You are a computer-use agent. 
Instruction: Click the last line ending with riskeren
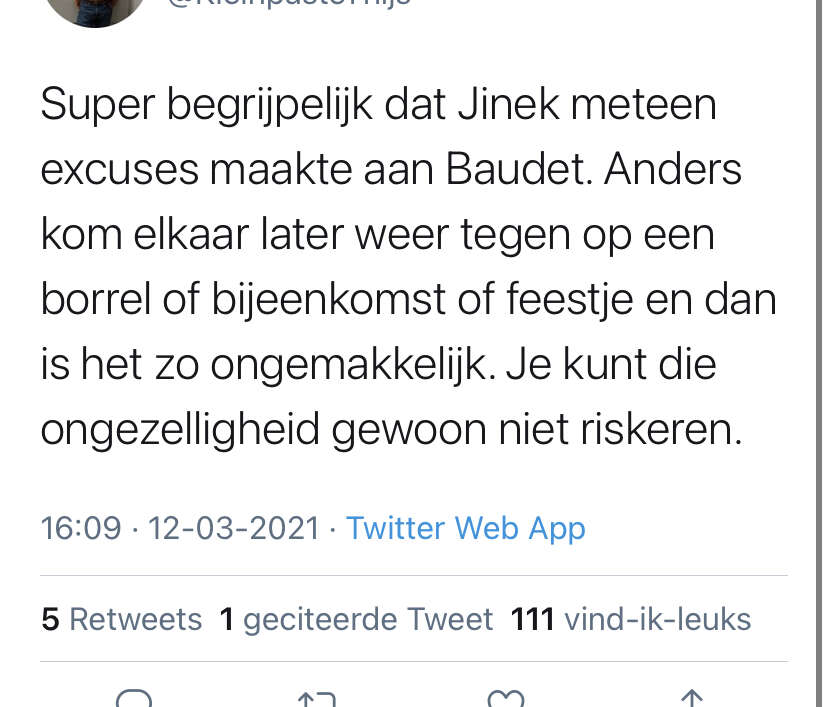click(392, 431)
